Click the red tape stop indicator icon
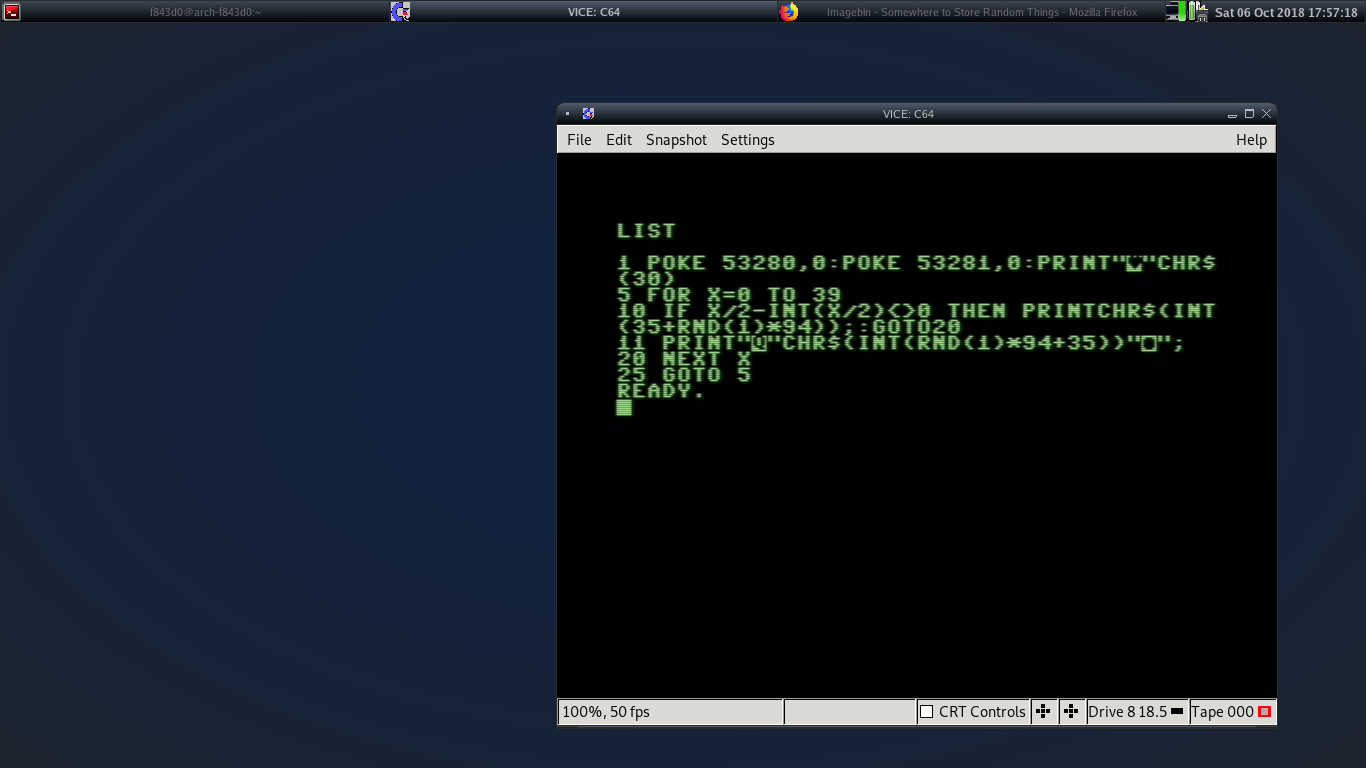This screenshot has width=1366, height=768. [1264, 712]
